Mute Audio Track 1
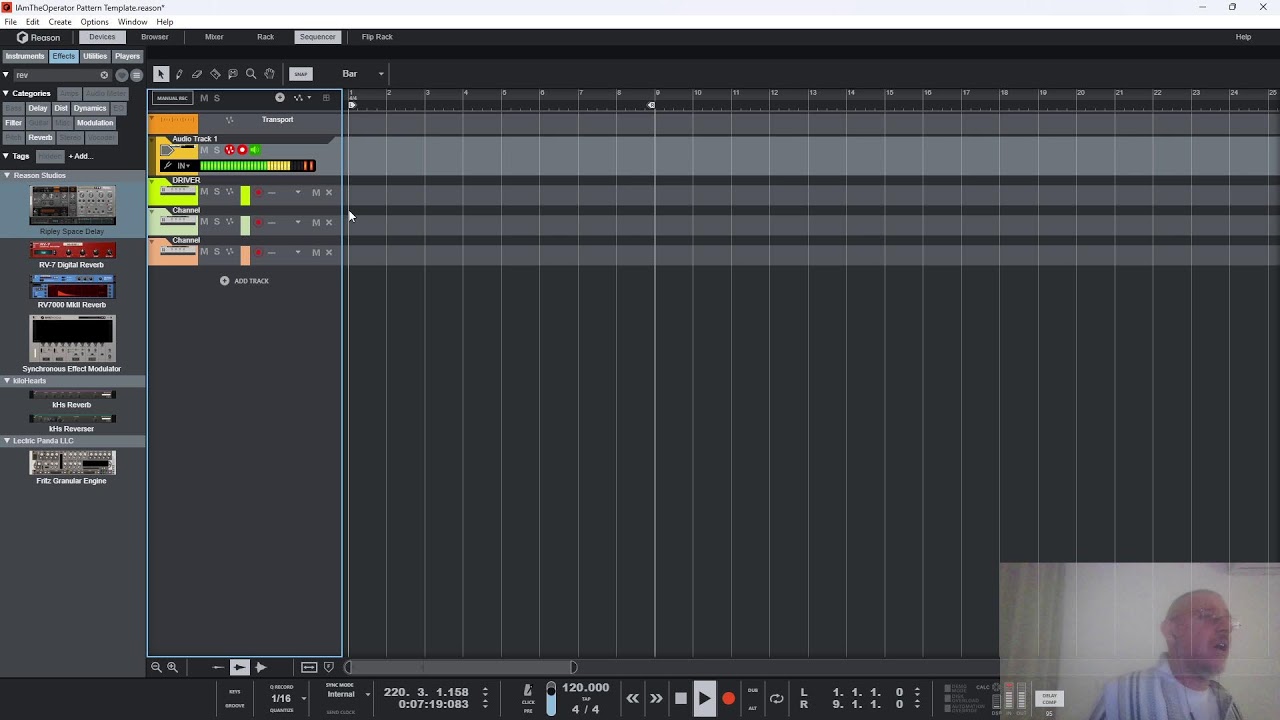 (x=204, y=150)
